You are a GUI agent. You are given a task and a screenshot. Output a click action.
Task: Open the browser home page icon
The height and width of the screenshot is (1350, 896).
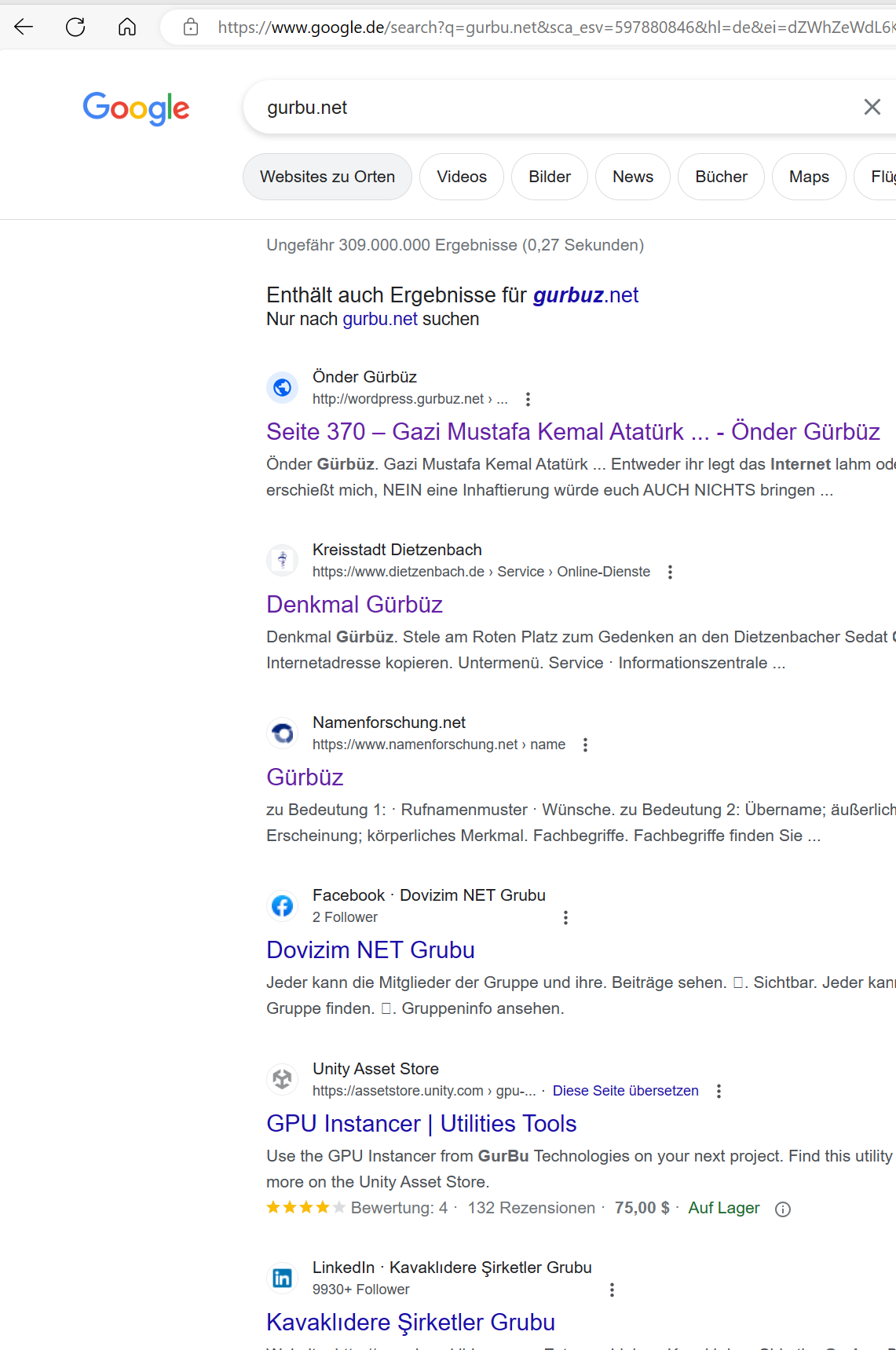pyautogui.click(x=127, y=27)
